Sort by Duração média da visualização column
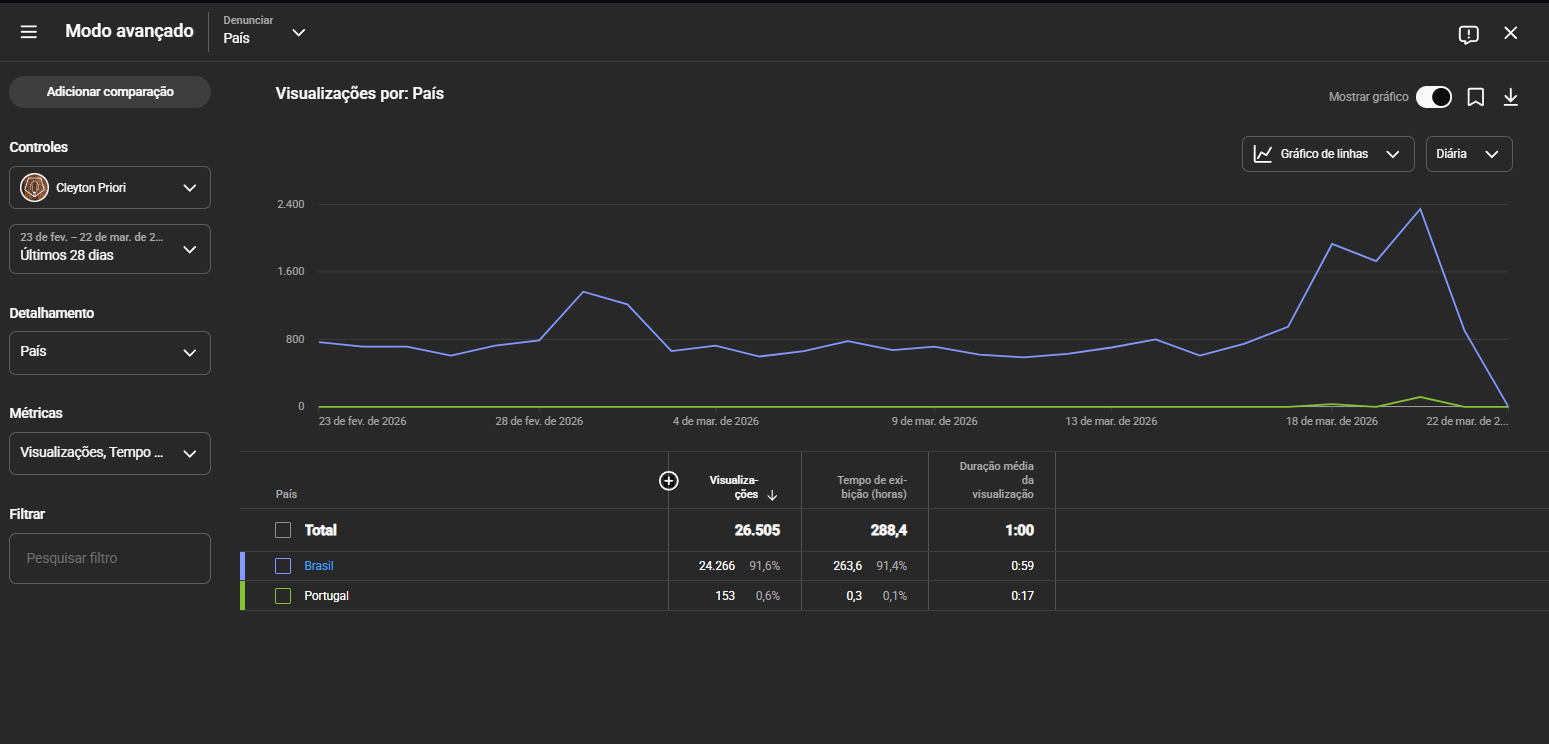The height and width of the screenshot is (744, 1549). click(997, 480)
